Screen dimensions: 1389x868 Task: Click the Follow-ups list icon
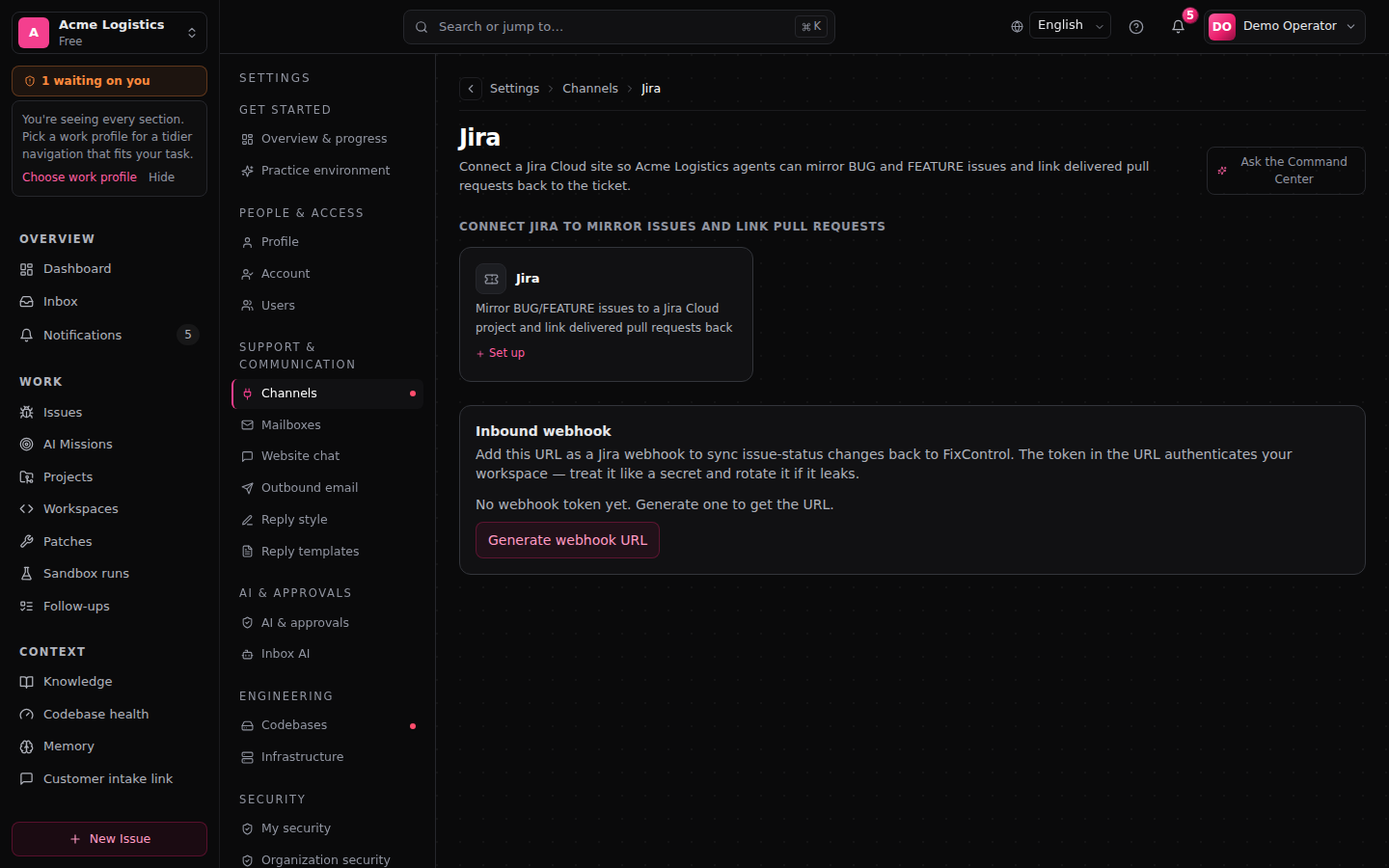point(27,607)
